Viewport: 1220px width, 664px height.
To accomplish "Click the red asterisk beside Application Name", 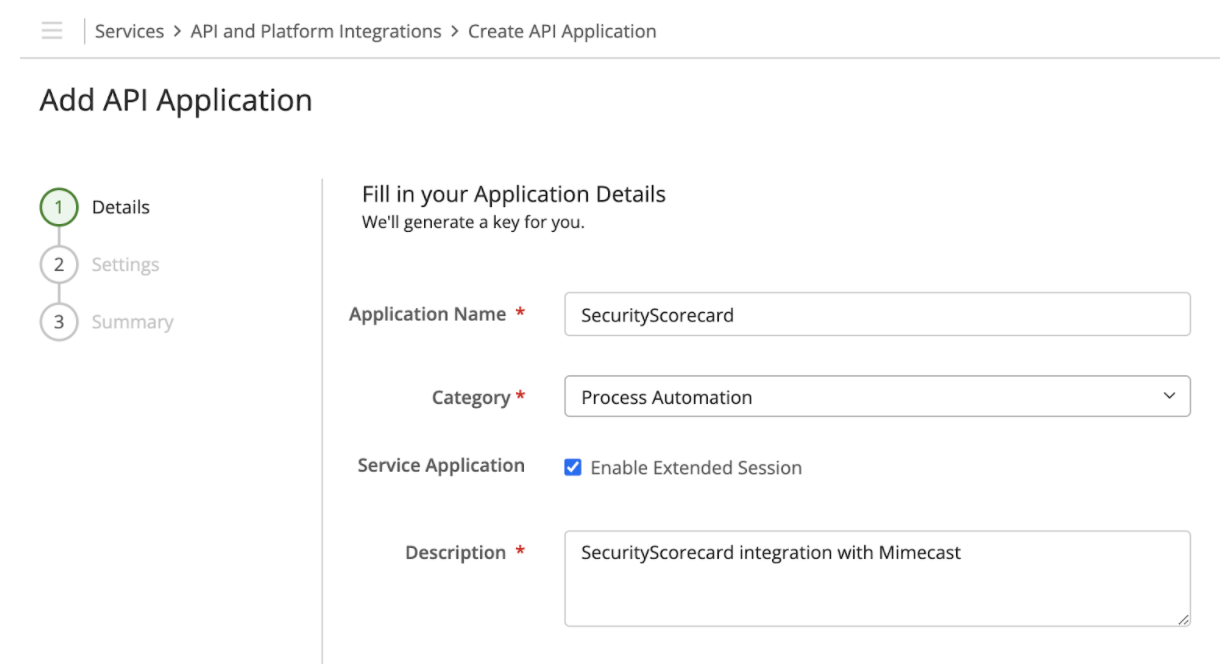I will click(x=520, y=313).
